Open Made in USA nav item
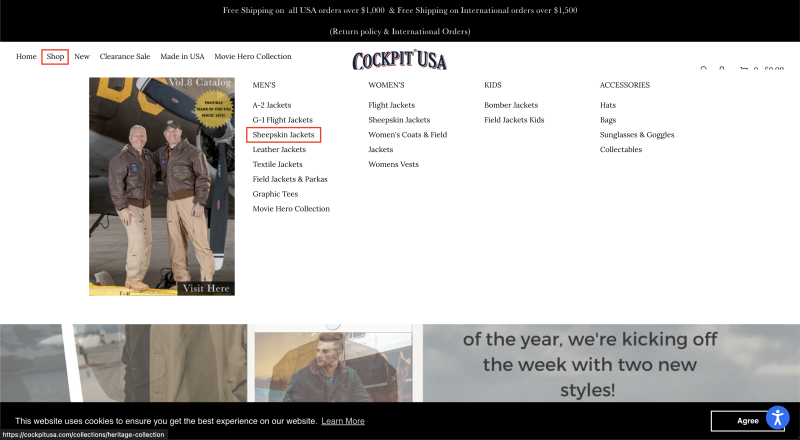Image resolution: width=800 pixels, height=440 pixels. [x=182, y=56]
